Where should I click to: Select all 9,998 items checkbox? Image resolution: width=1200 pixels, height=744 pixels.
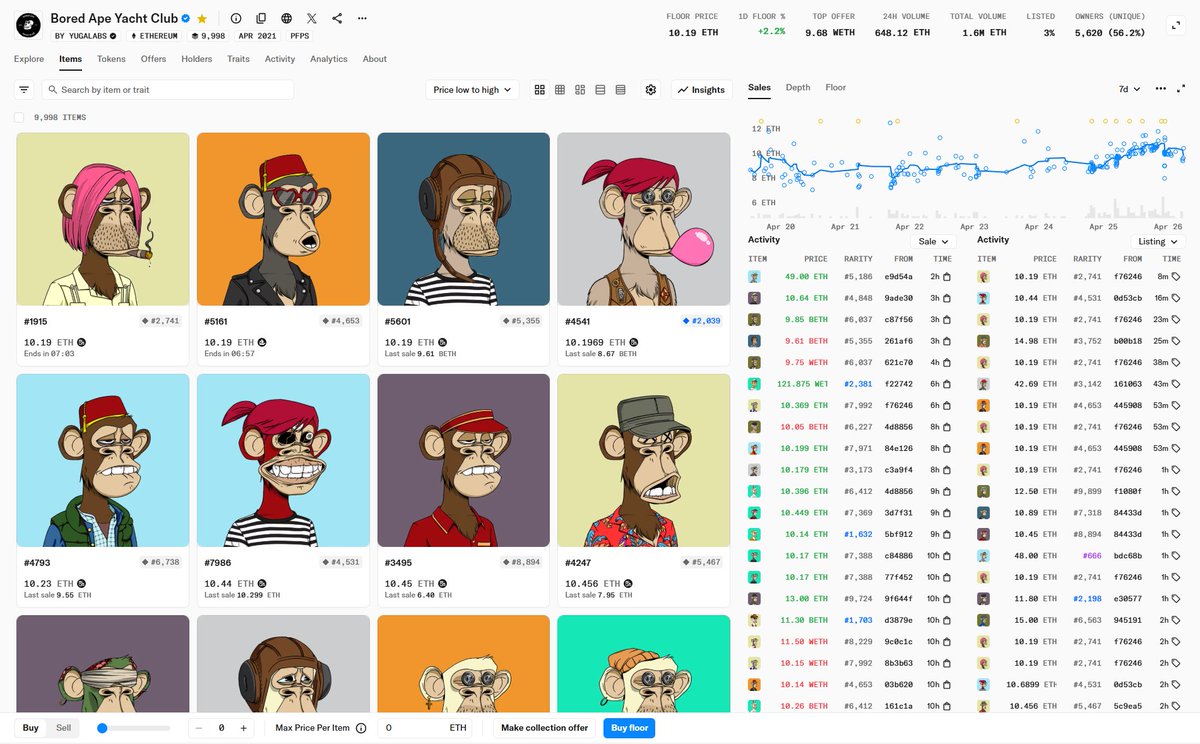click(x=19, y=118)
